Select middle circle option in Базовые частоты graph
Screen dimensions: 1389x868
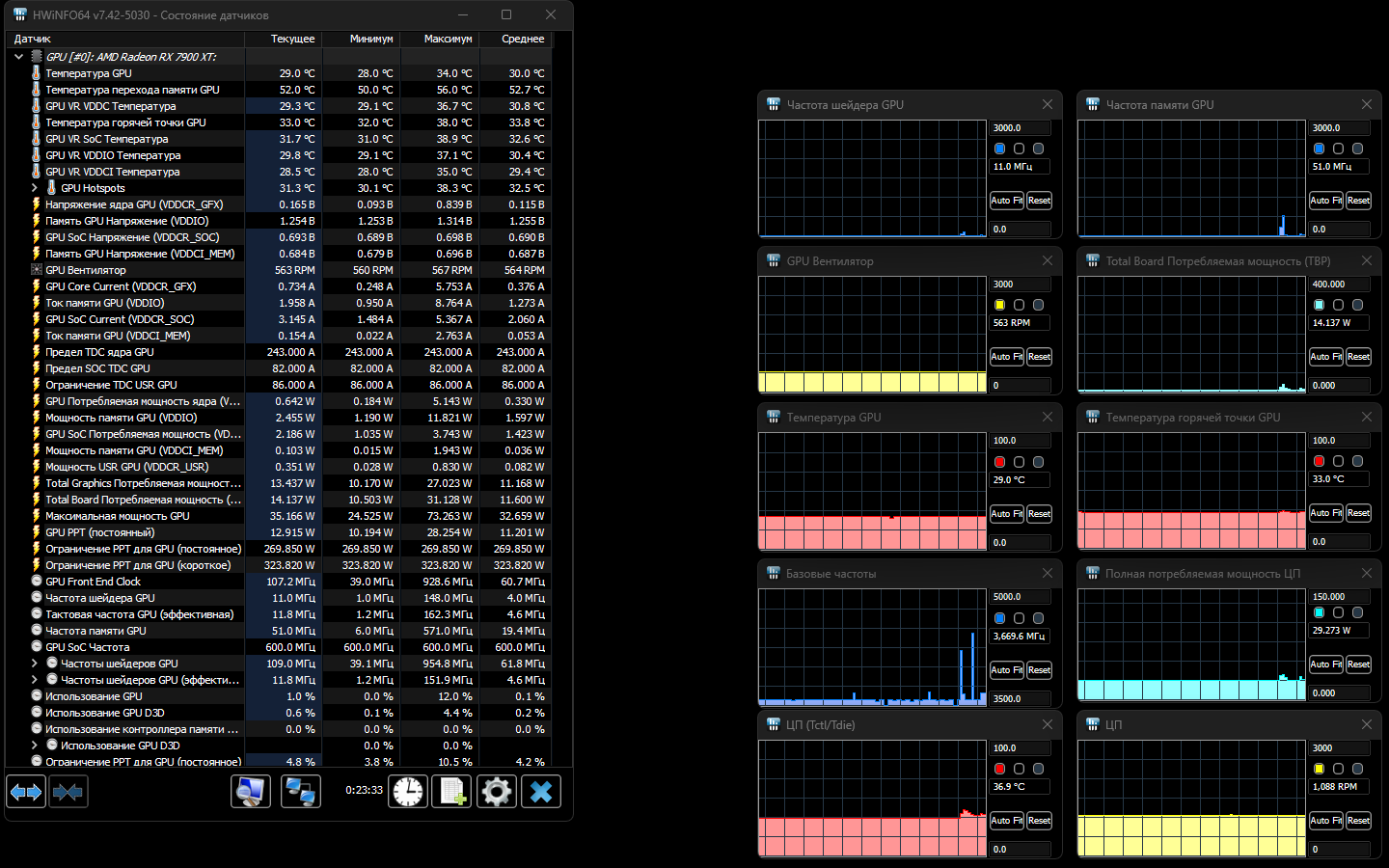(1019, 618)
